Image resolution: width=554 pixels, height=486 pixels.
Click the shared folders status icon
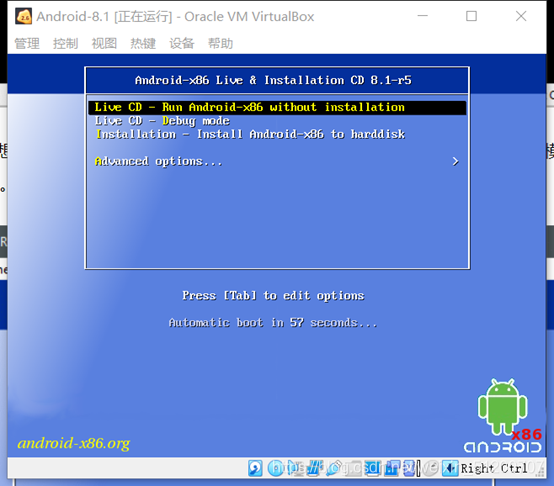(x=353, y=468)
